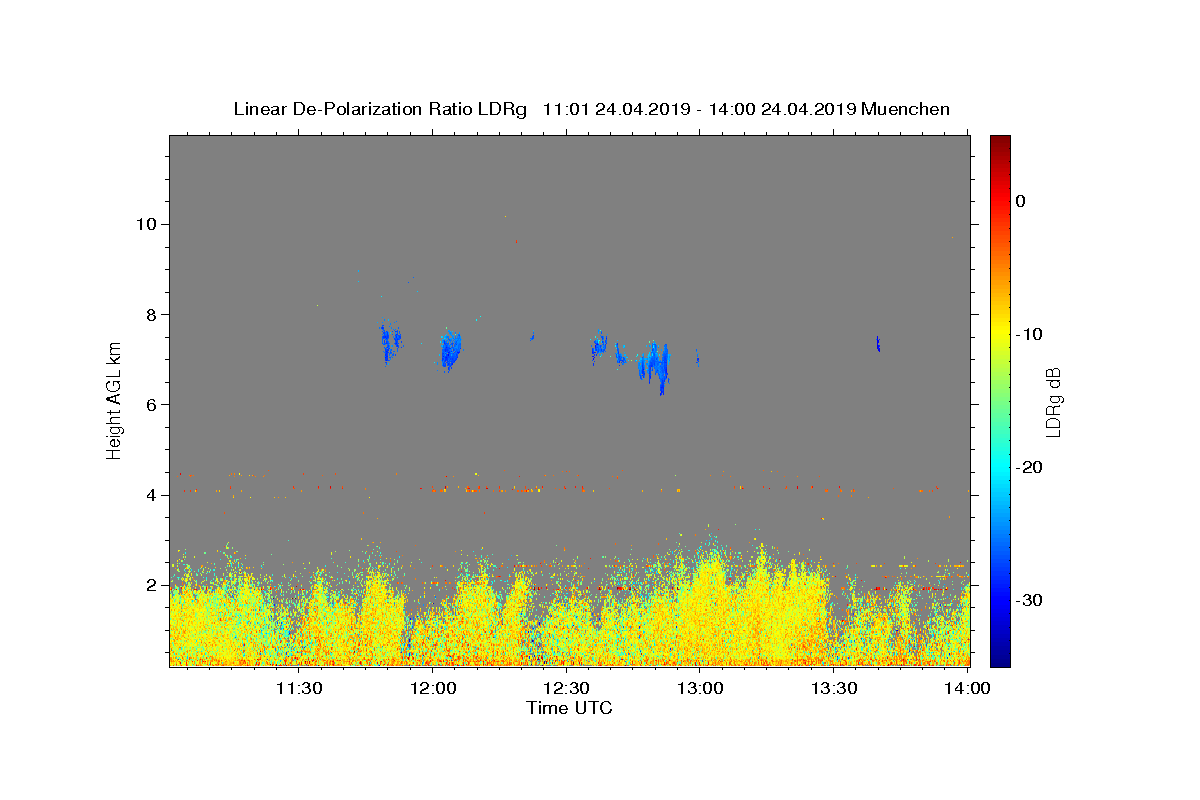Click the location label 'Muenchen' in the title
The image size is (1200, 800).
[x=906, y=109]
